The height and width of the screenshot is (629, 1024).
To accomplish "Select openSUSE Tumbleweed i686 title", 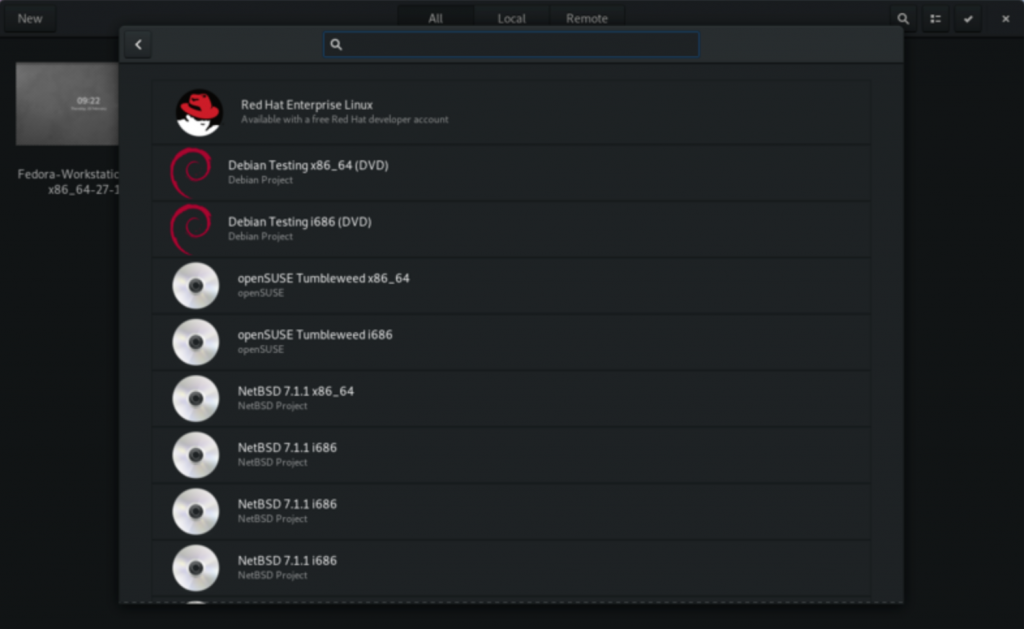I will (x=315, y=334).
